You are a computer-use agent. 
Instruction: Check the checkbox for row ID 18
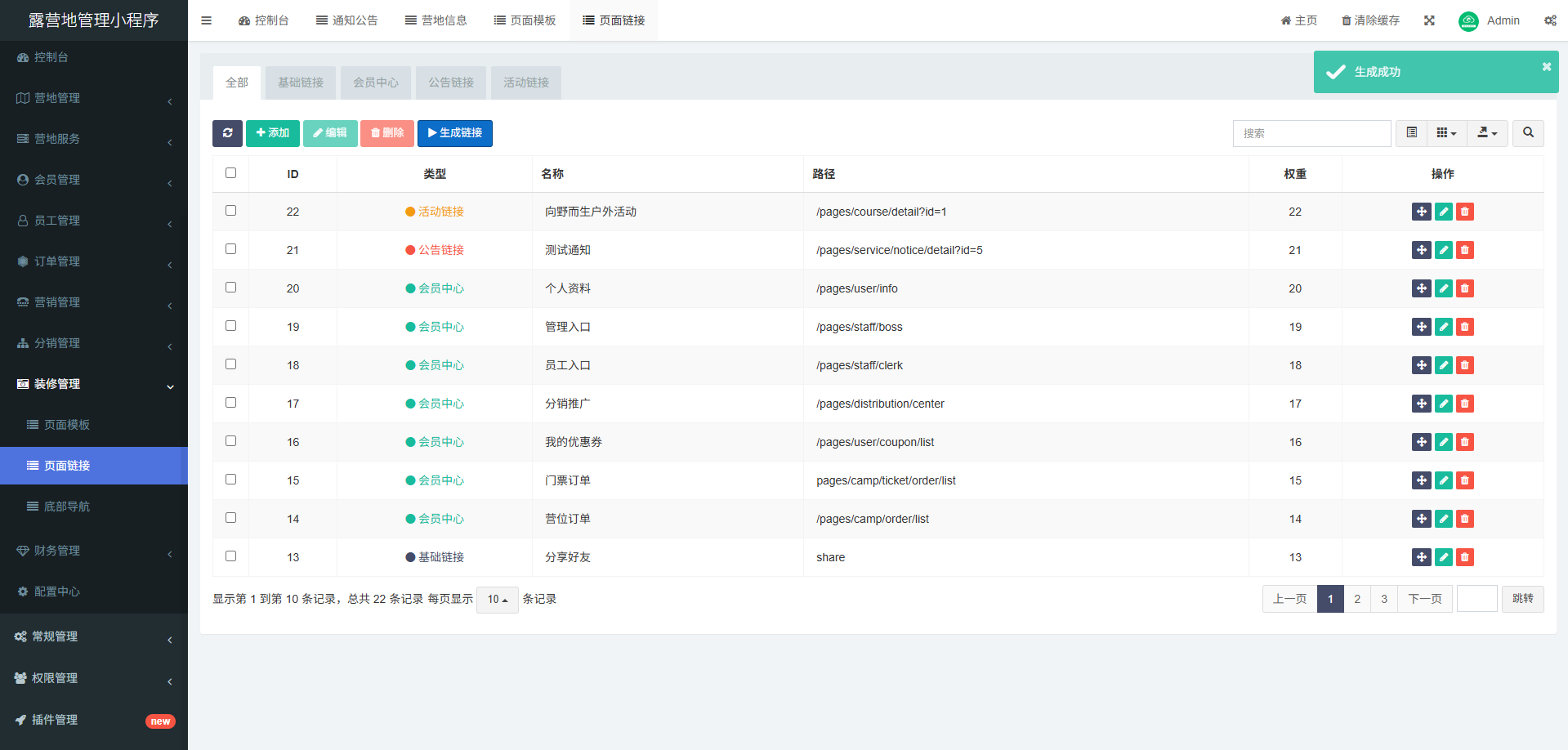pos(230,364)
